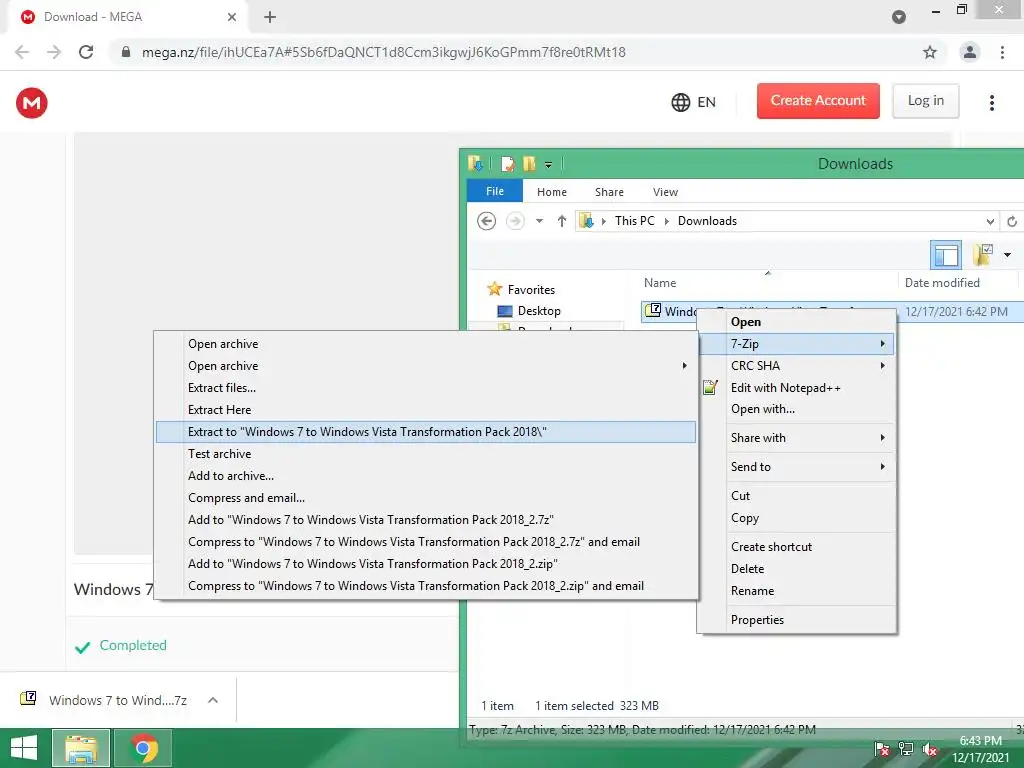
Task: Expand breadcrumb arrow between This PC and Downloads
Action: (x=667, y=221)
